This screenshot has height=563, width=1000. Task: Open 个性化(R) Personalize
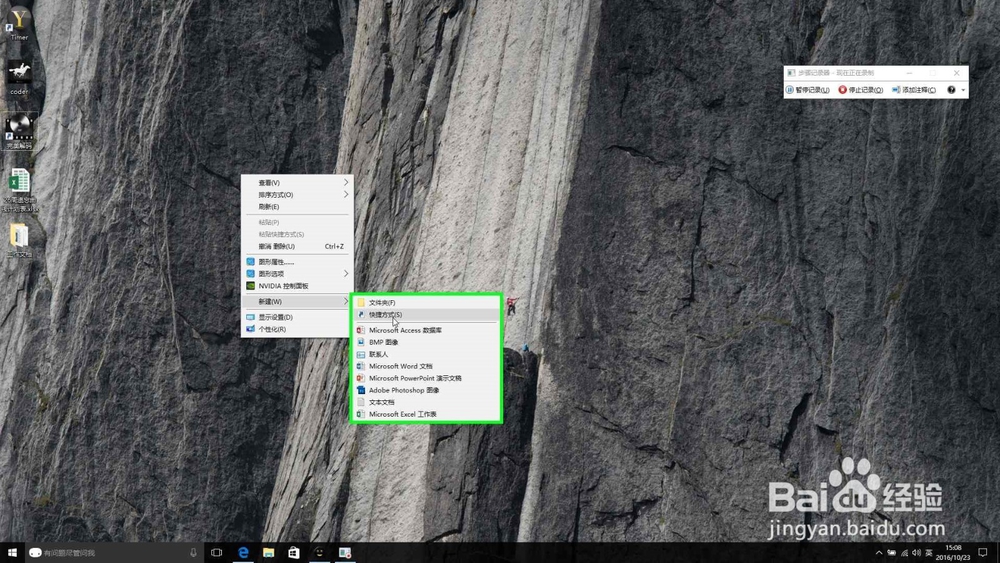[x=297, y=329]
